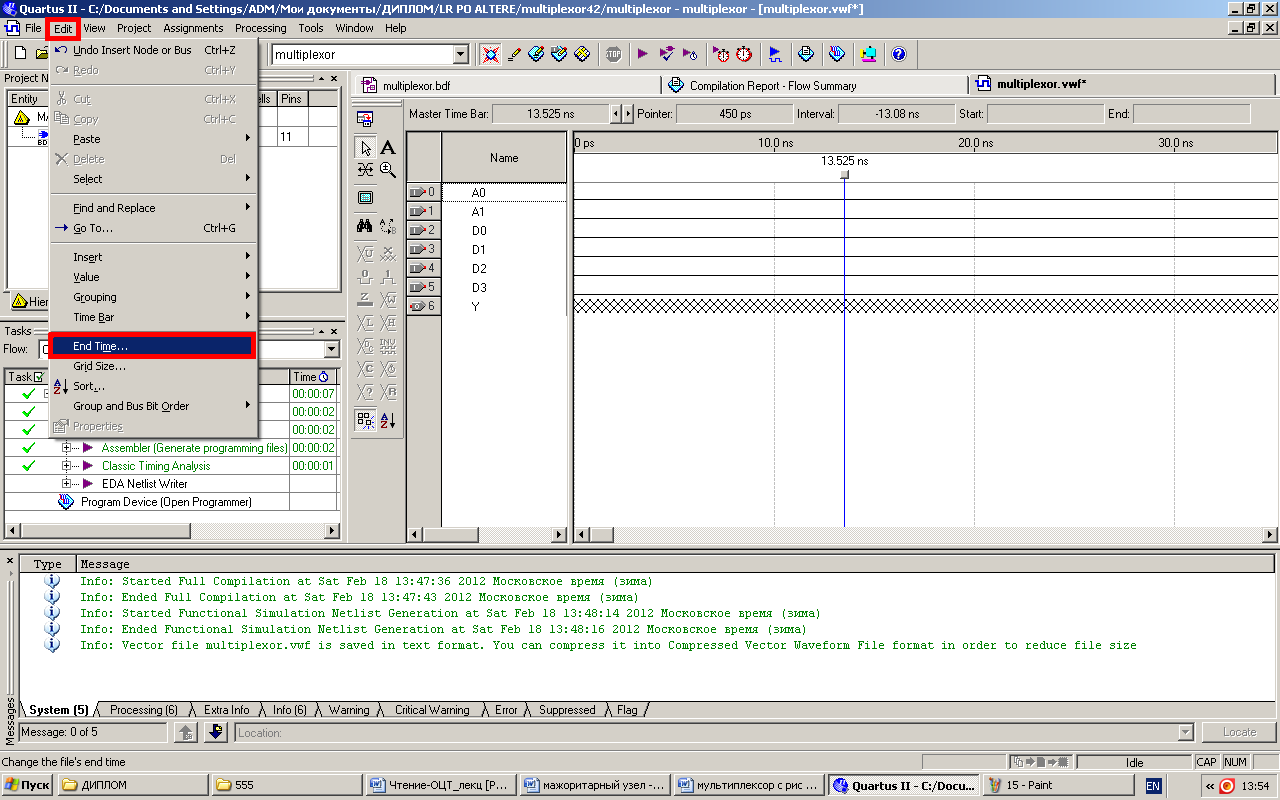Screen dimensions: 1280x800
Task: Open the Processing menu in menu bar
Action: (x=260, y=28)
